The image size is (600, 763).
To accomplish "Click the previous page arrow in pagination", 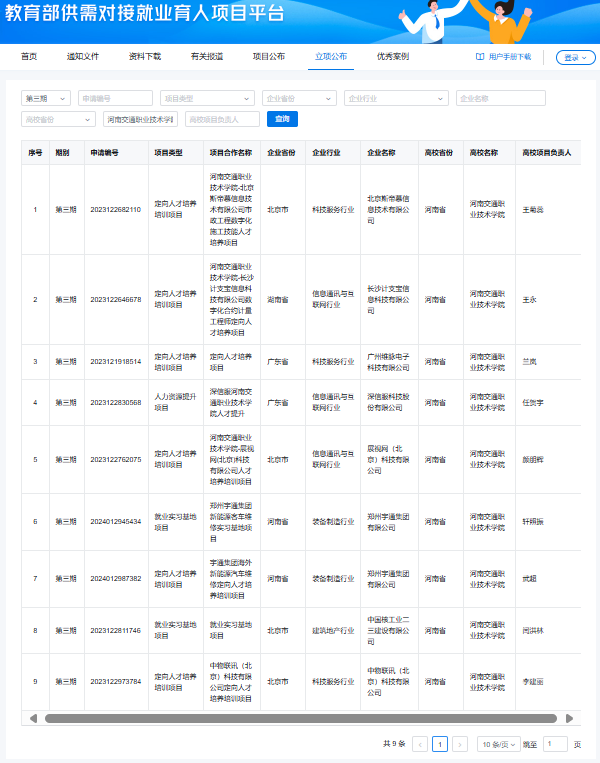I will [x=420, y=744].
